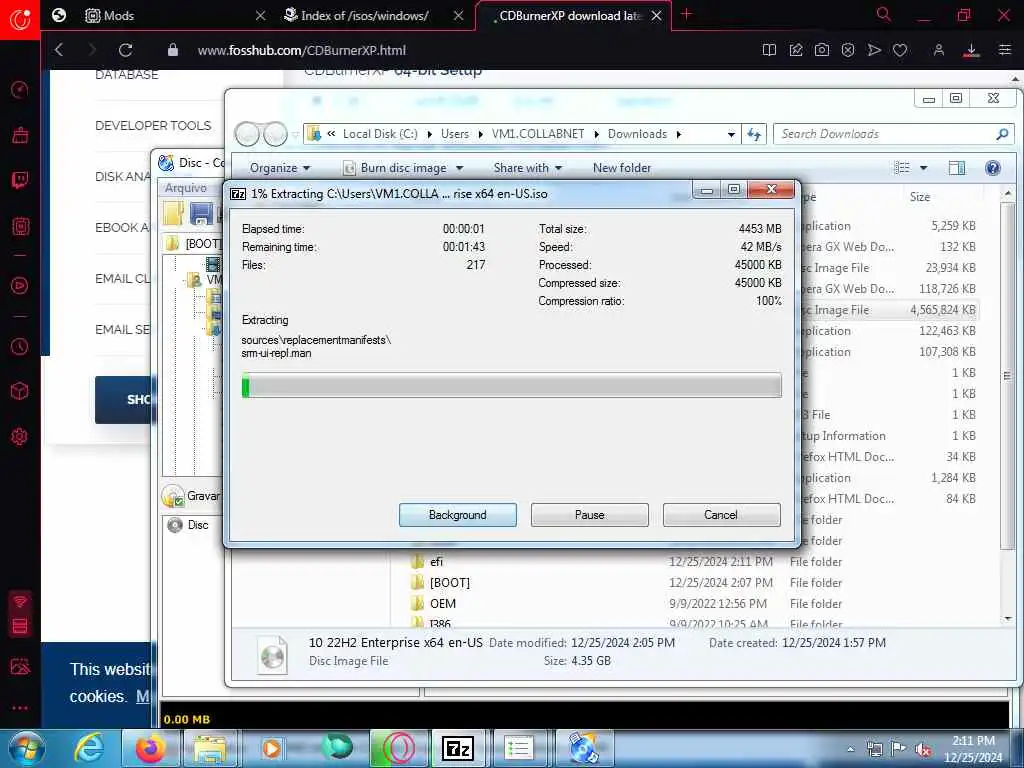Open the profile icon in Opera toolbar
This screenshot has width=1024, height=768.
938,50
